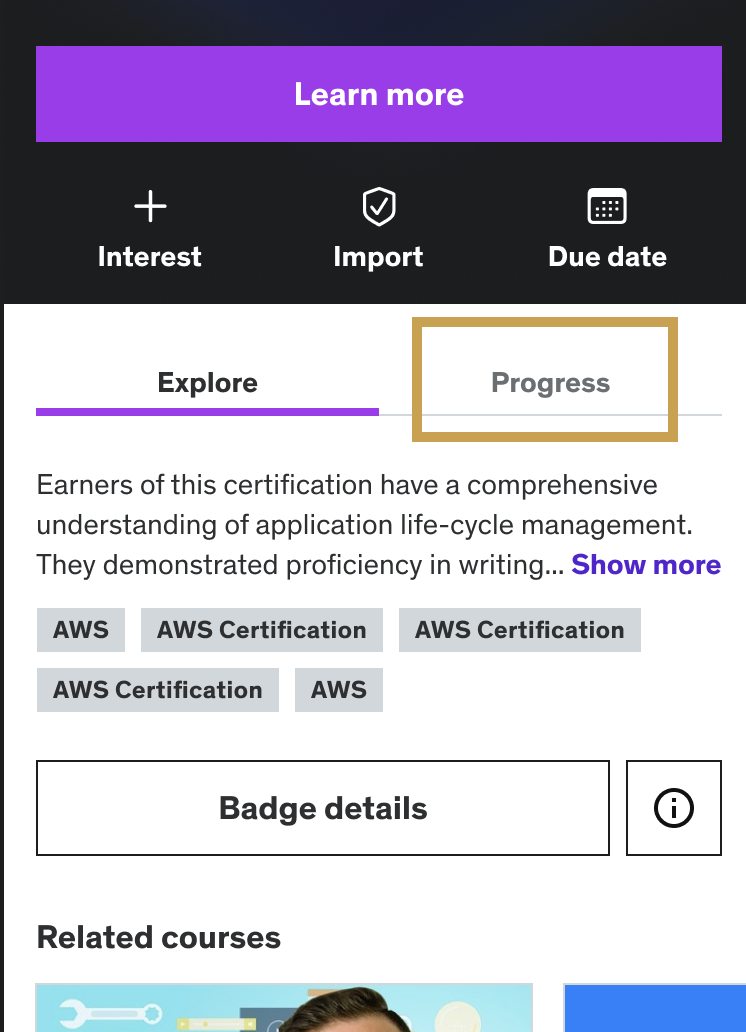Select the first AWS tag in top row
Screen dimensions: 746x1032
pos(81,630)
